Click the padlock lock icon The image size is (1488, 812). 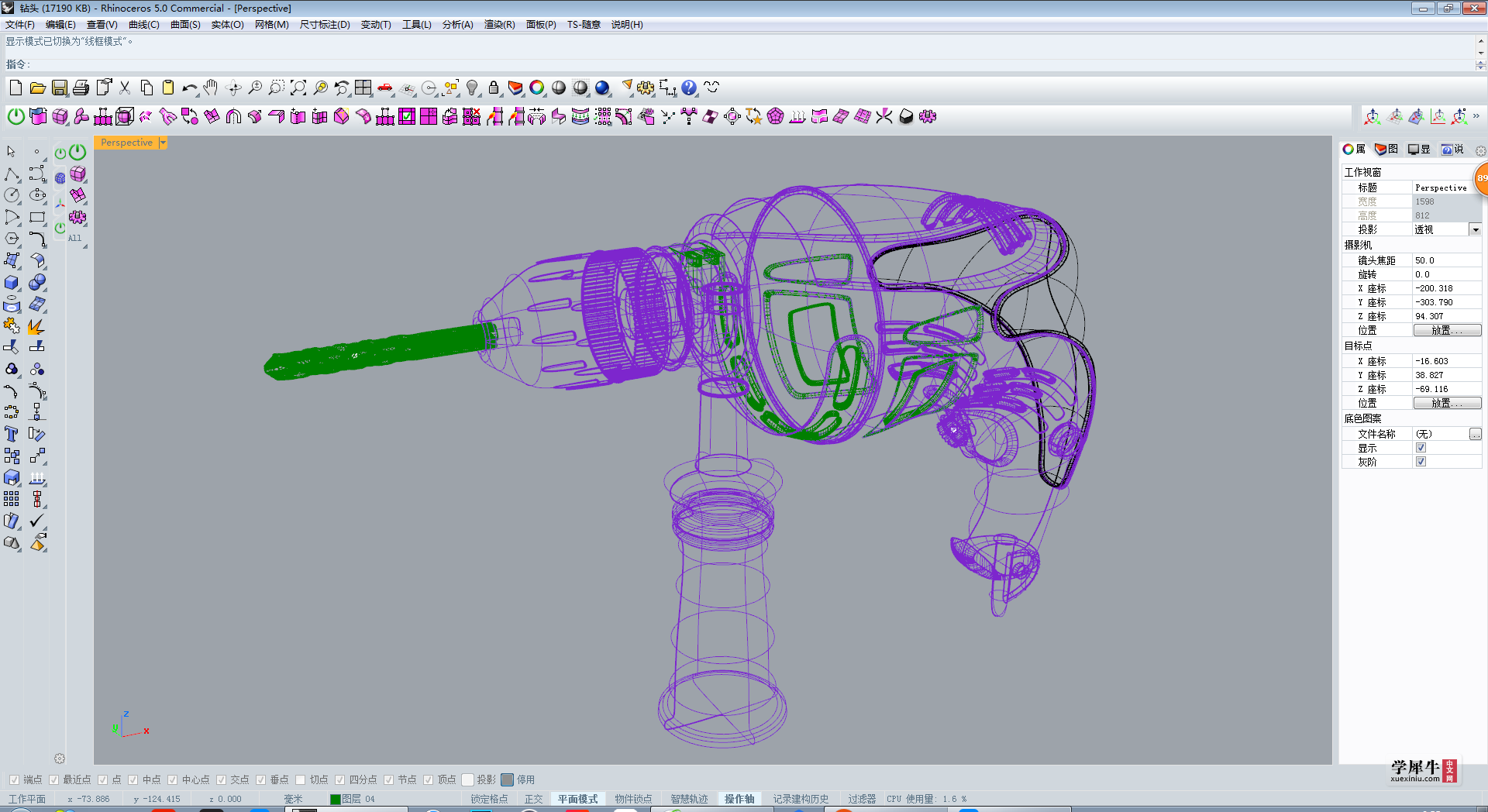tap(494, 88)
